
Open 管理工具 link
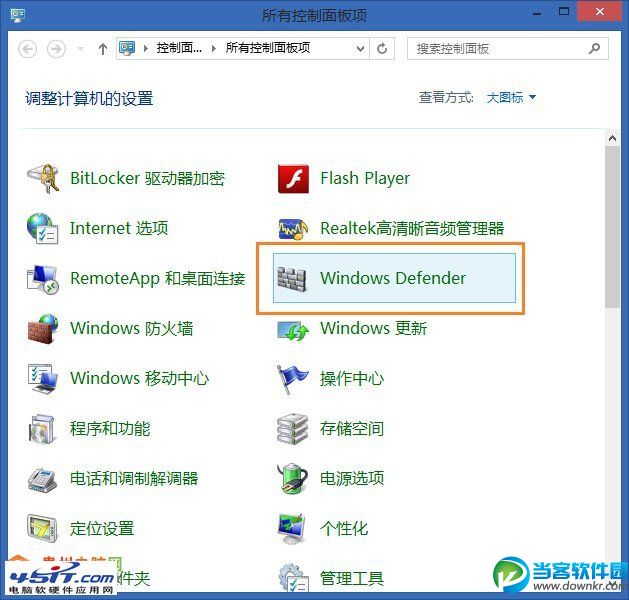pos(352,578)
